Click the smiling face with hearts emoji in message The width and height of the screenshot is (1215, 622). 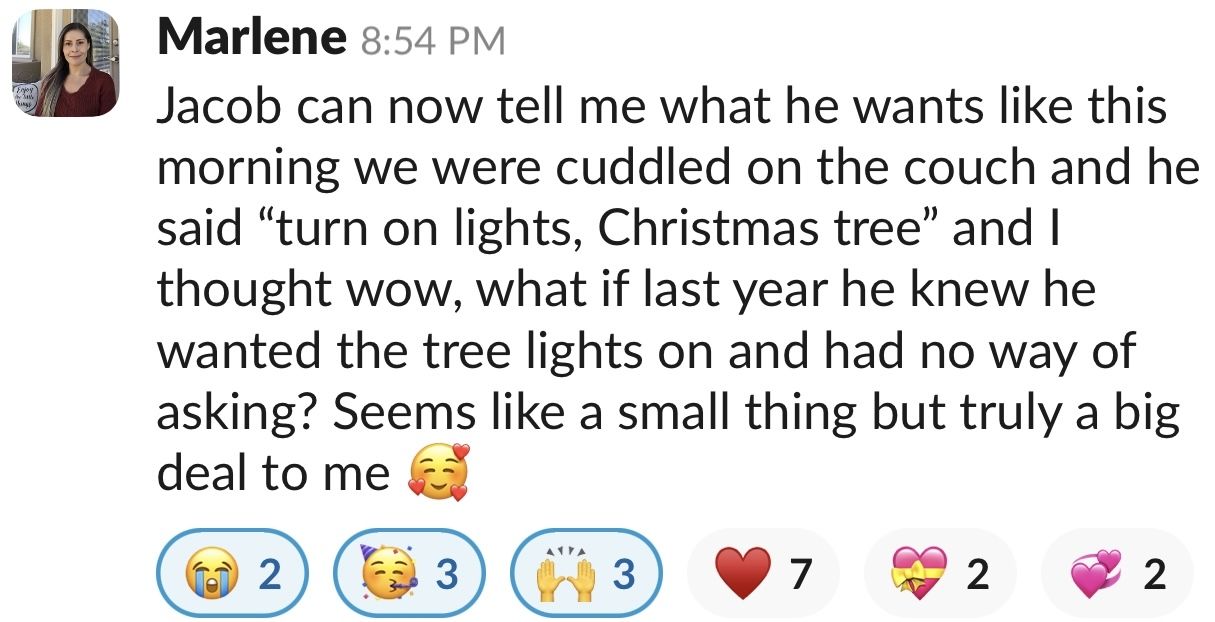click(438, 474)
